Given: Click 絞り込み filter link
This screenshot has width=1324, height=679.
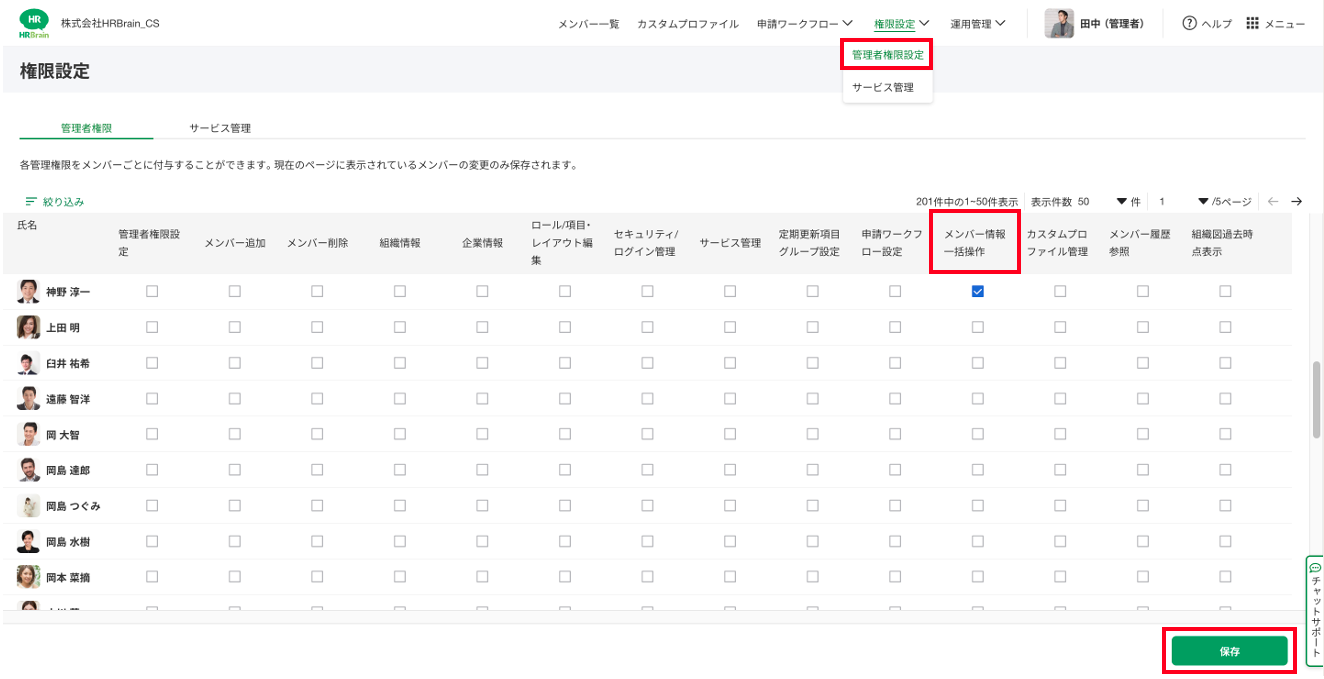Looking at the screenshot, I should click(x=63, y=201).
